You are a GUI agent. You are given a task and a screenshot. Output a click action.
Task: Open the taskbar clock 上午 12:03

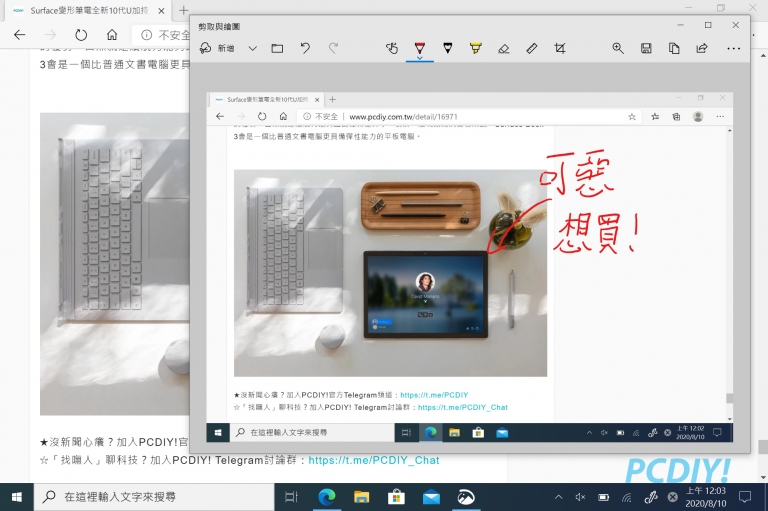point(705,497)
